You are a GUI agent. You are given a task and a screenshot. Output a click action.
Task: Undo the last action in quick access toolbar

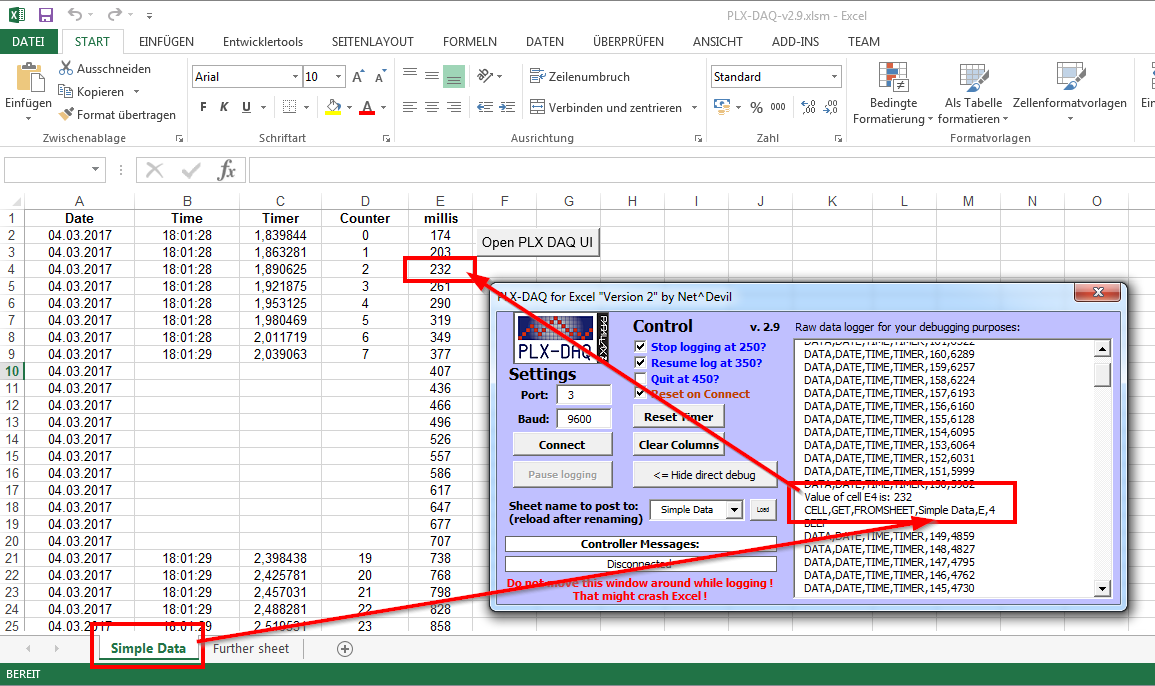click(74, 15)
